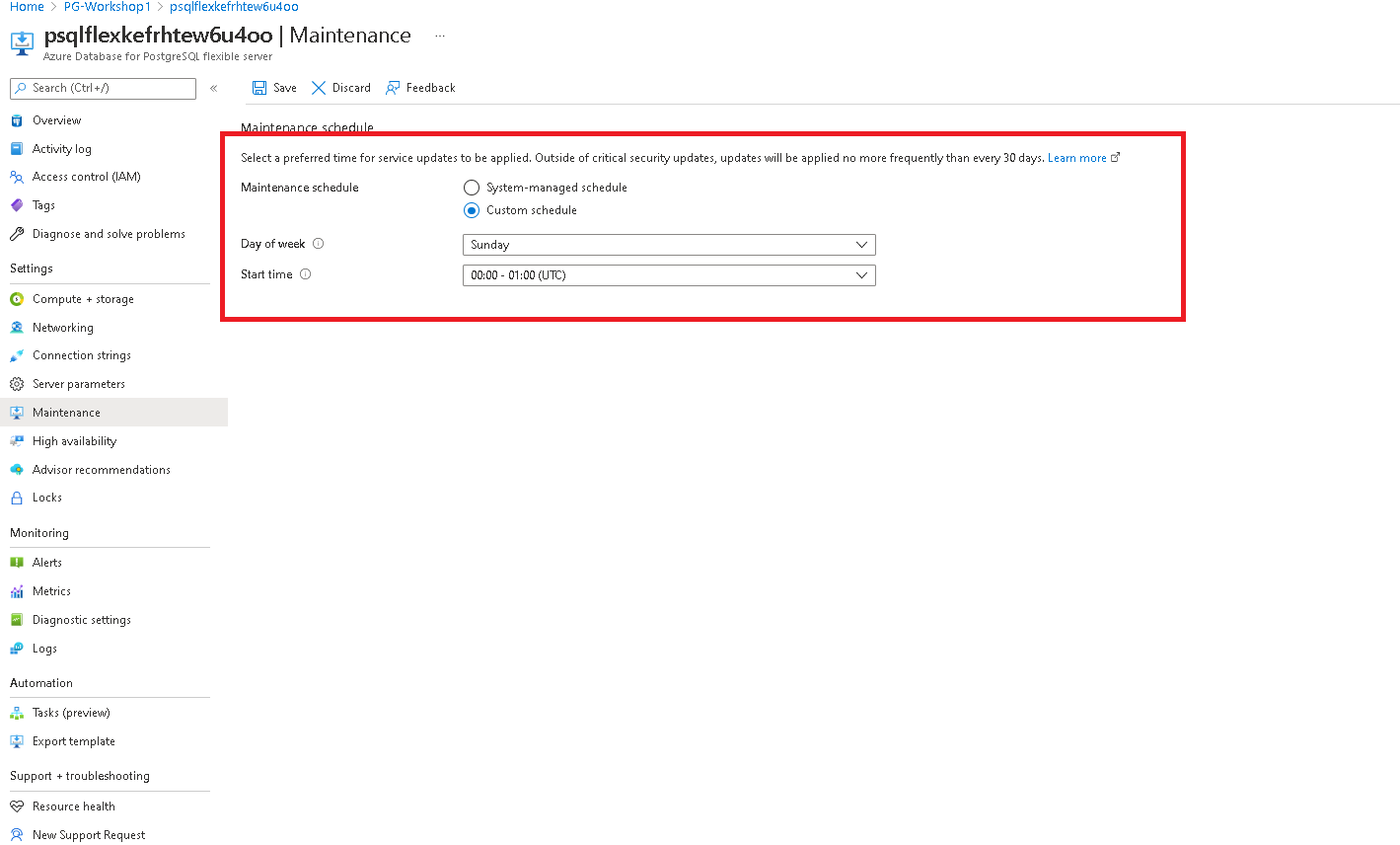
Task: Select Custom schedule option
Action: click(x=471, y=210)
